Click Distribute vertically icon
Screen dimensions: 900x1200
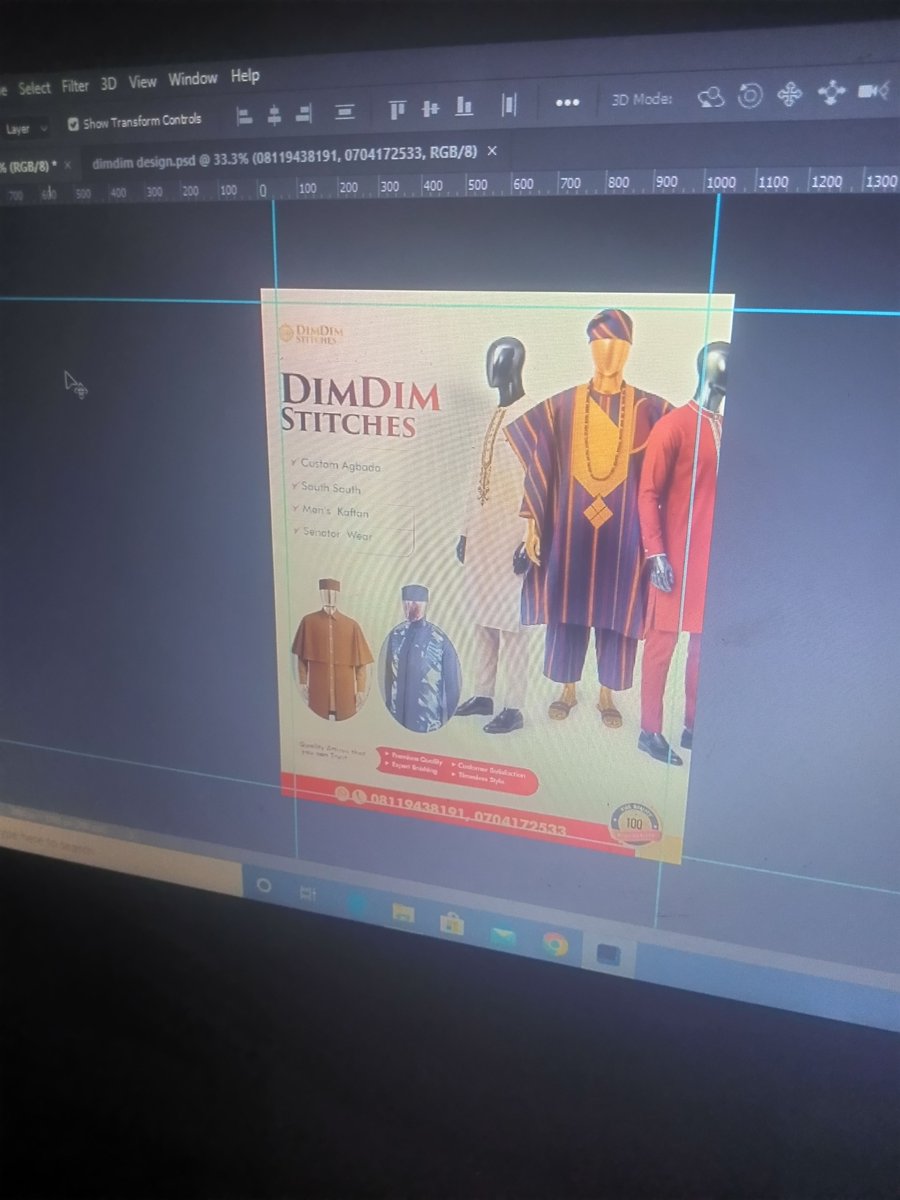pos(345,113)
